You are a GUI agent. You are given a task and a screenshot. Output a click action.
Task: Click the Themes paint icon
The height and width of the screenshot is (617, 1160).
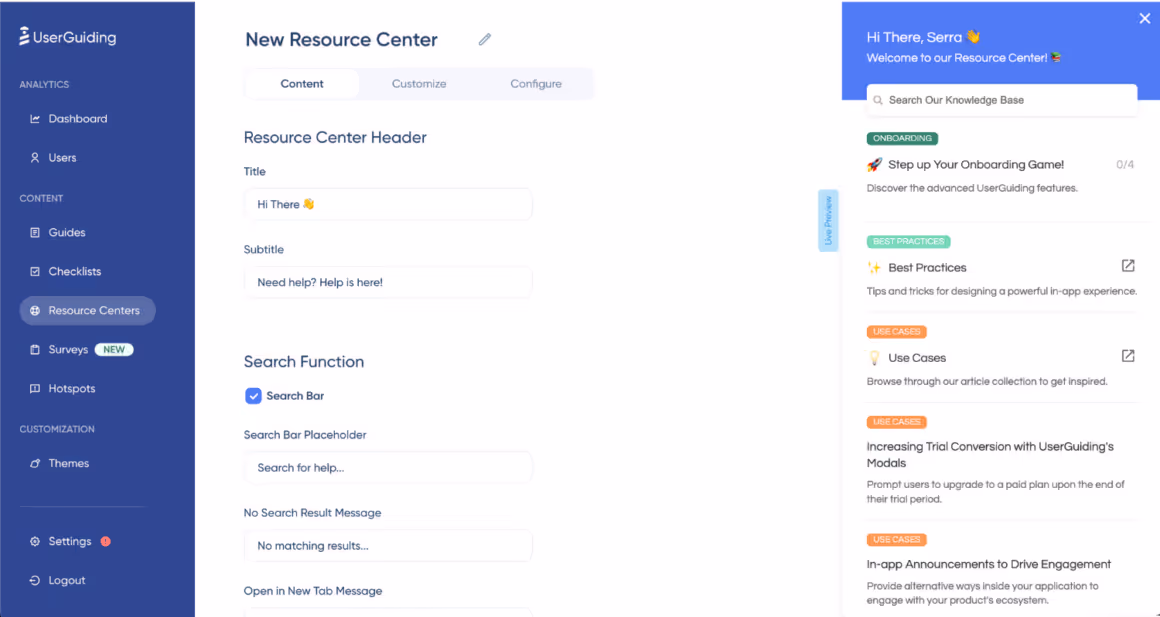(x=35, y=463)
